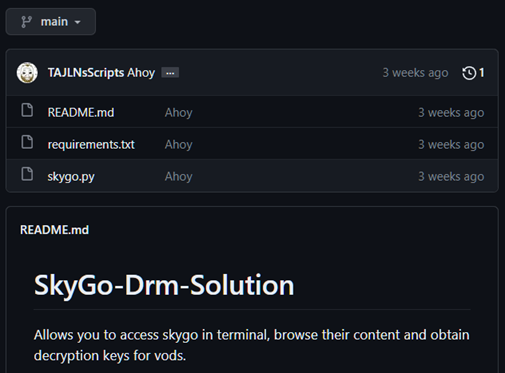The width and height of the screenshot is (505, 373).
Task: Open Ahoy commit for README.md row
Action: click(178, 113)
